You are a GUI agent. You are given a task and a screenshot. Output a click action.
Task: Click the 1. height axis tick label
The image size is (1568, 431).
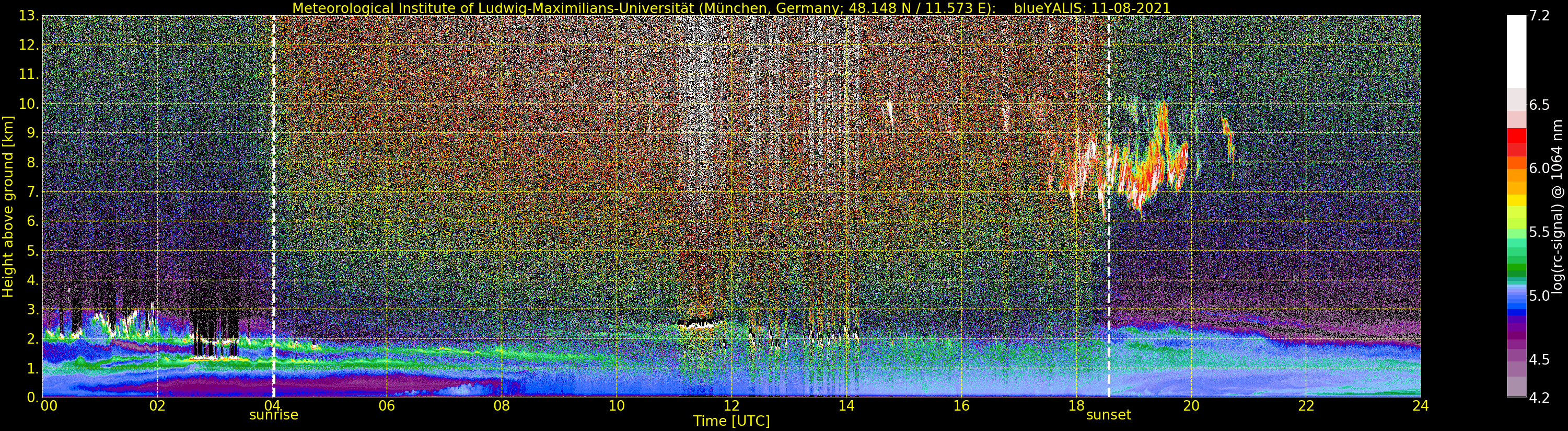point(33,368)
